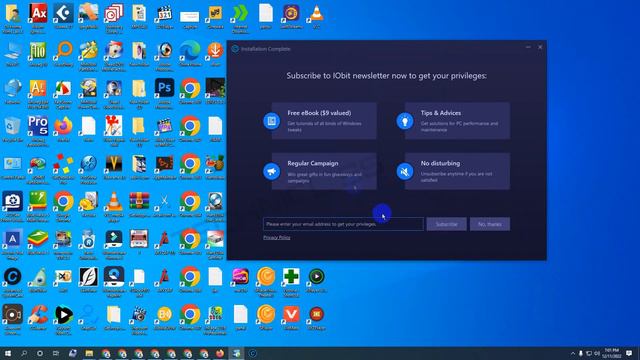Click the Free eBook book icon
This screenshot has width=640, height=360.
(271, 121)
